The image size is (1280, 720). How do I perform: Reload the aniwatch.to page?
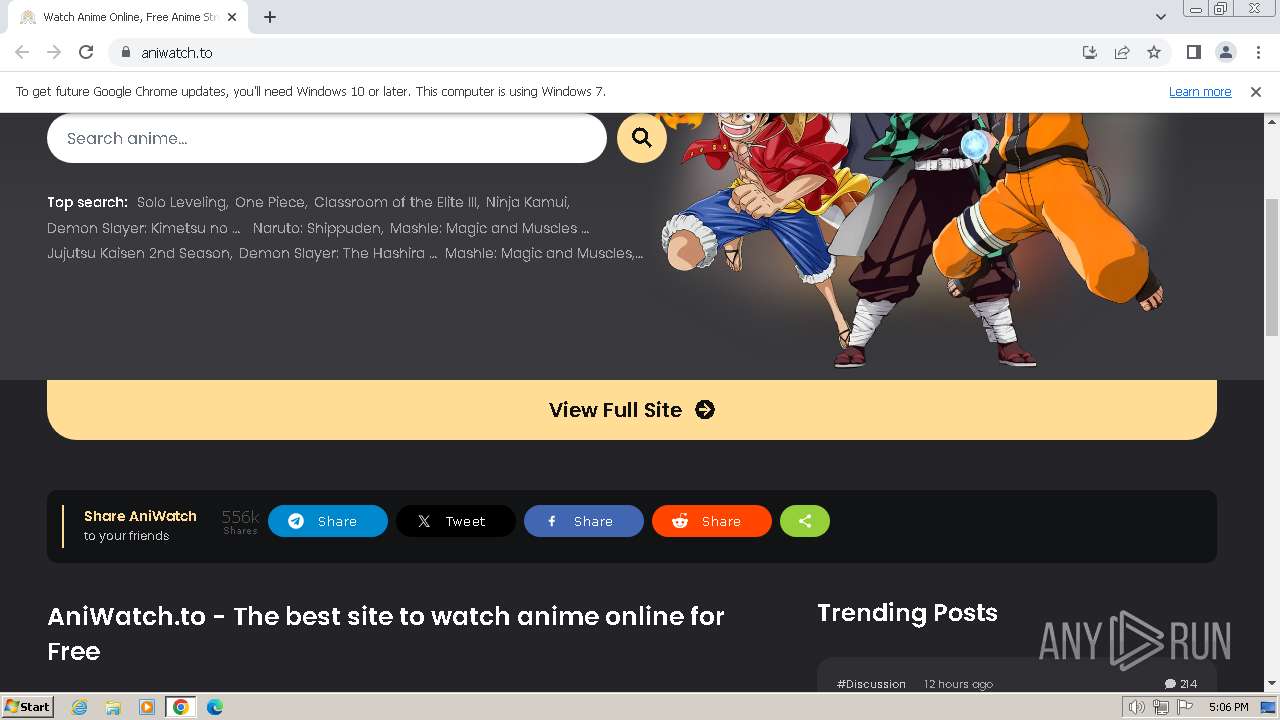click(86, 52)
